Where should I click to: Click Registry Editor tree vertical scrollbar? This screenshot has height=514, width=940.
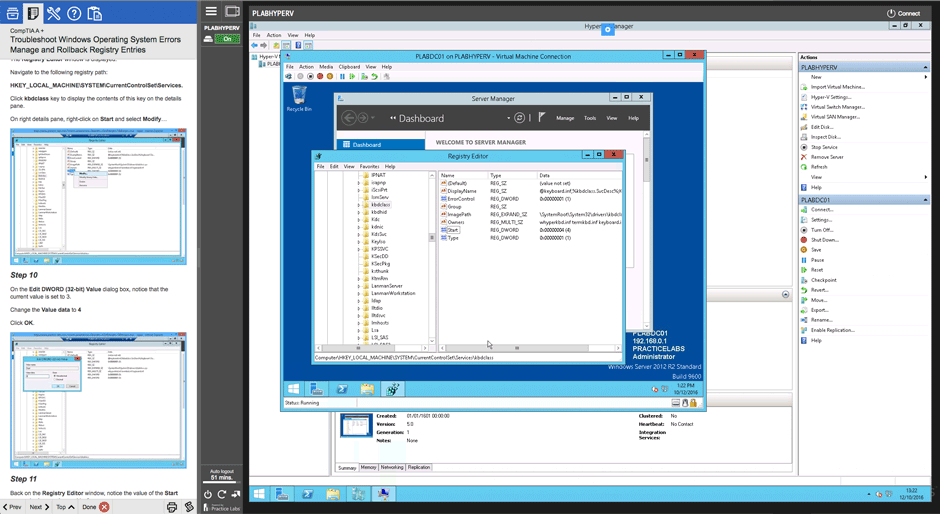[x=432, y=238]
